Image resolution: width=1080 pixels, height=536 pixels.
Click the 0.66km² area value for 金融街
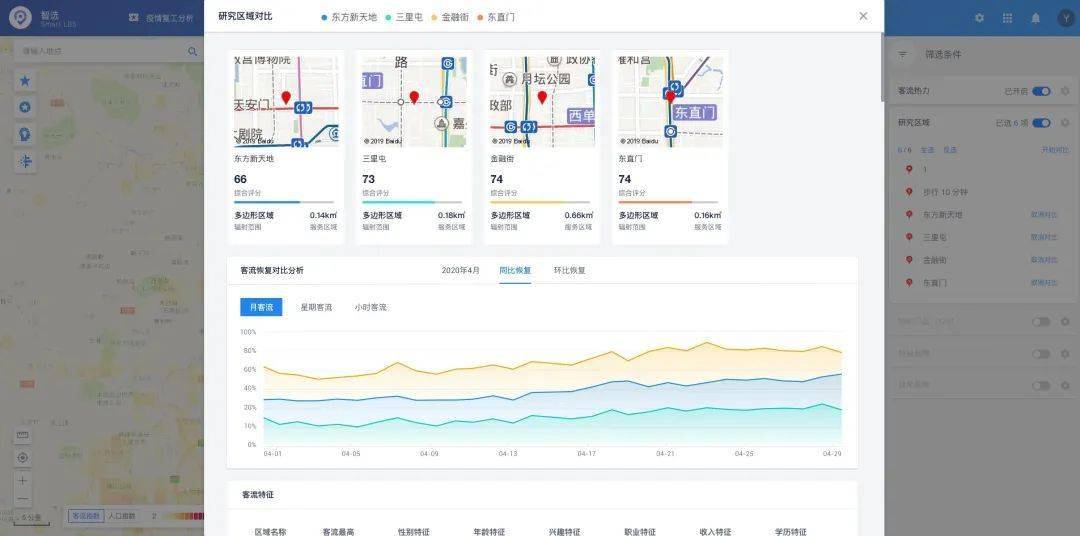pyautogui.click(x=579, y=215)
